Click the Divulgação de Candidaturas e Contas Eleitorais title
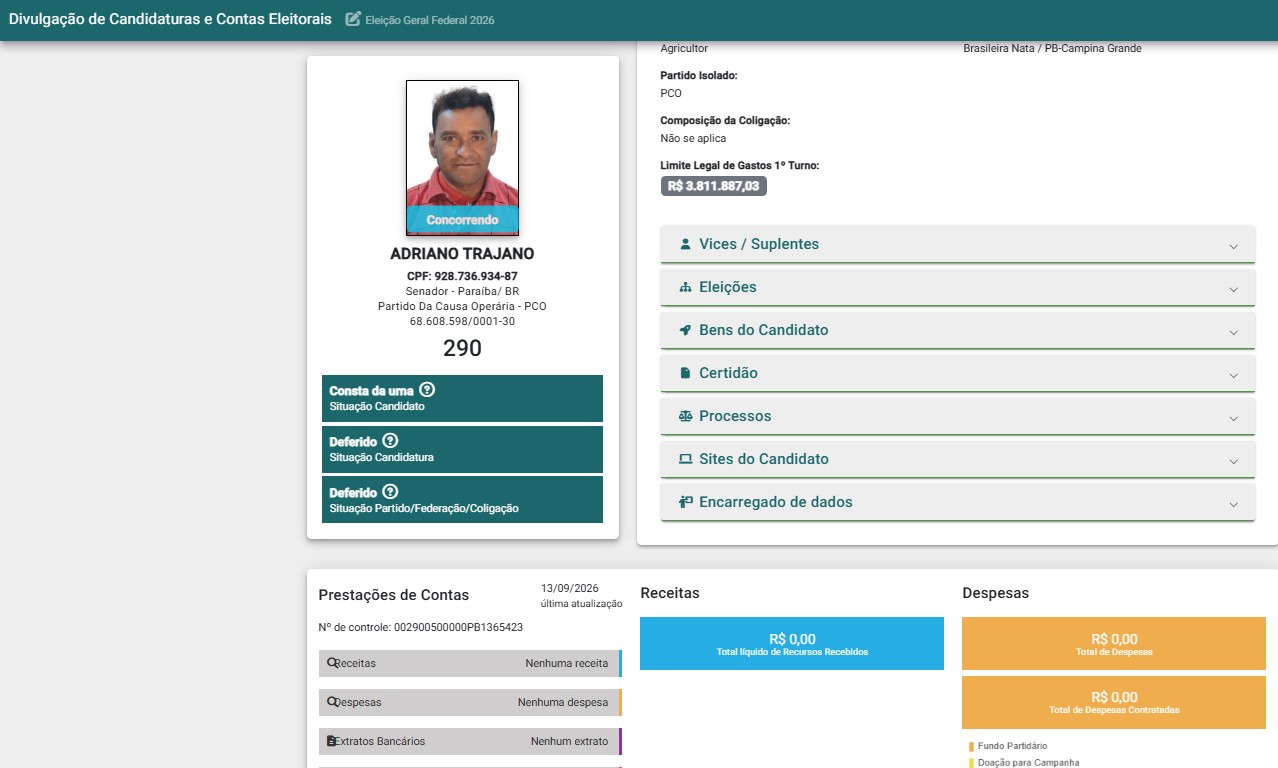This screenshot has width=1278, height=768. click(170, 19)
